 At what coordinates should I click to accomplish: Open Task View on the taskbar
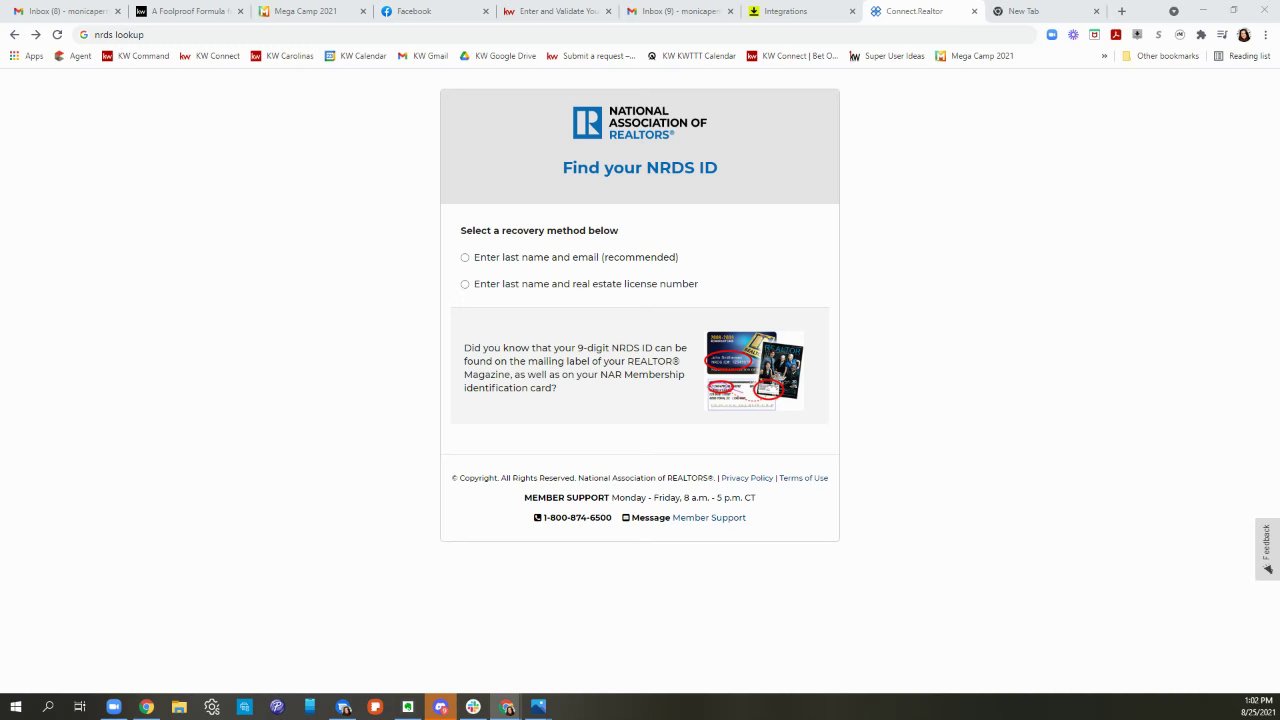pos(80,707)
